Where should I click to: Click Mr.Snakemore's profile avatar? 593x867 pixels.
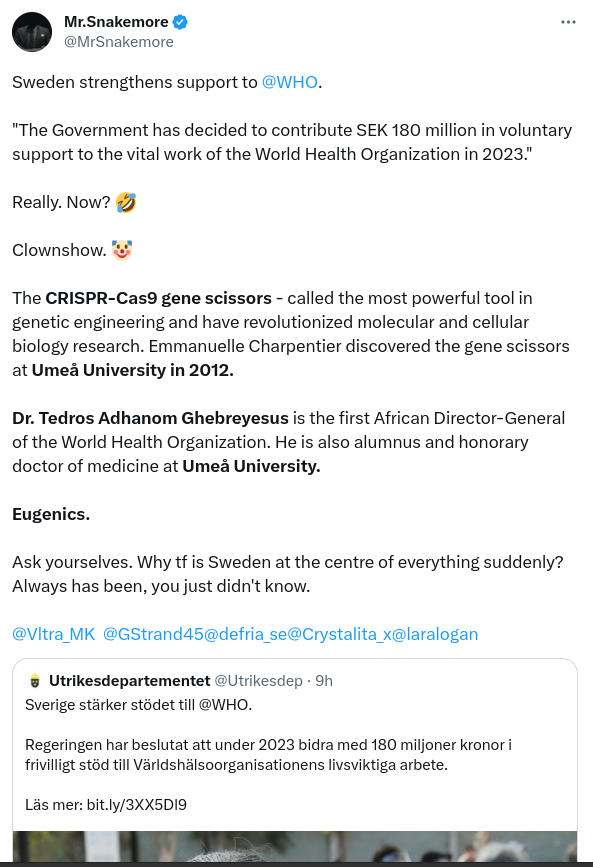32,32
